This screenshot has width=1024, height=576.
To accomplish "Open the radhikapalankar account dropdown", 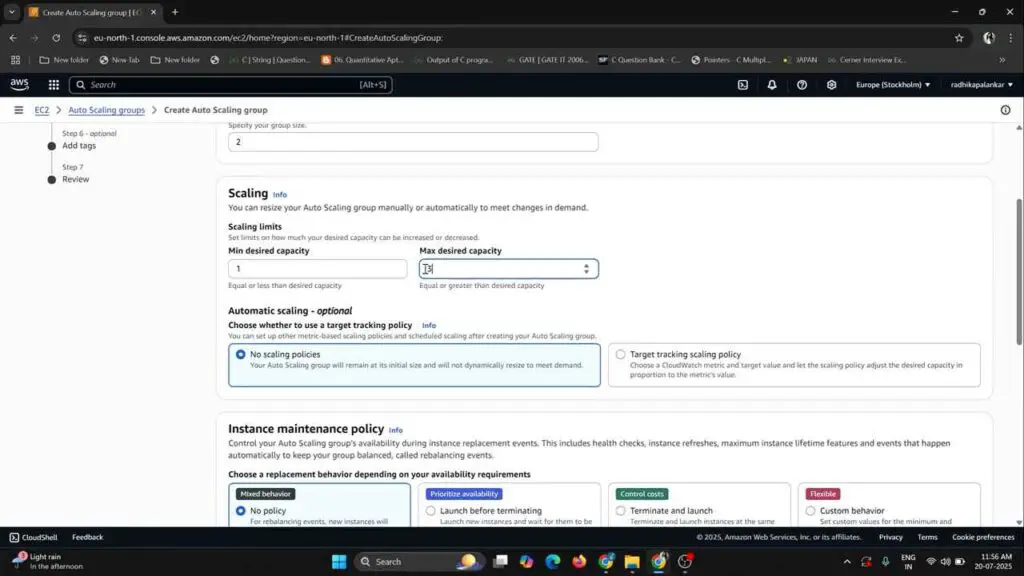I will point(982,84).
